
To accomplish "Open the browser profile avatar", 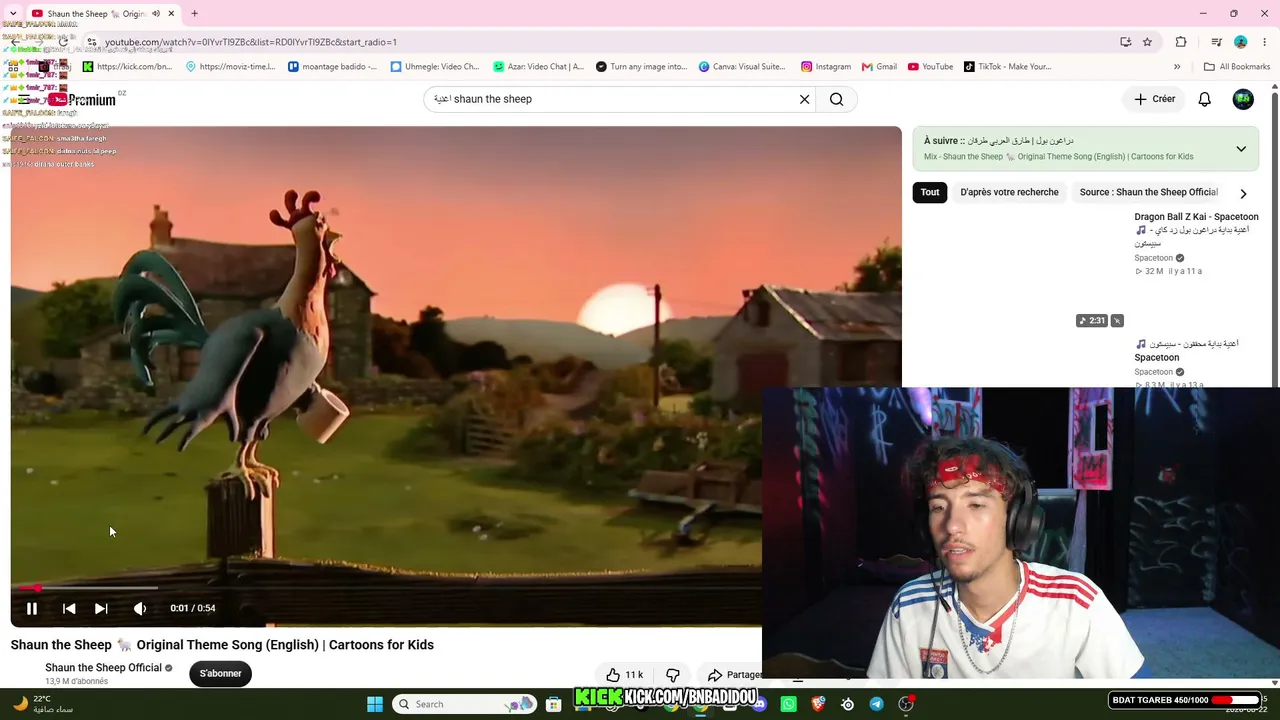I will (x=1241, y=42).
